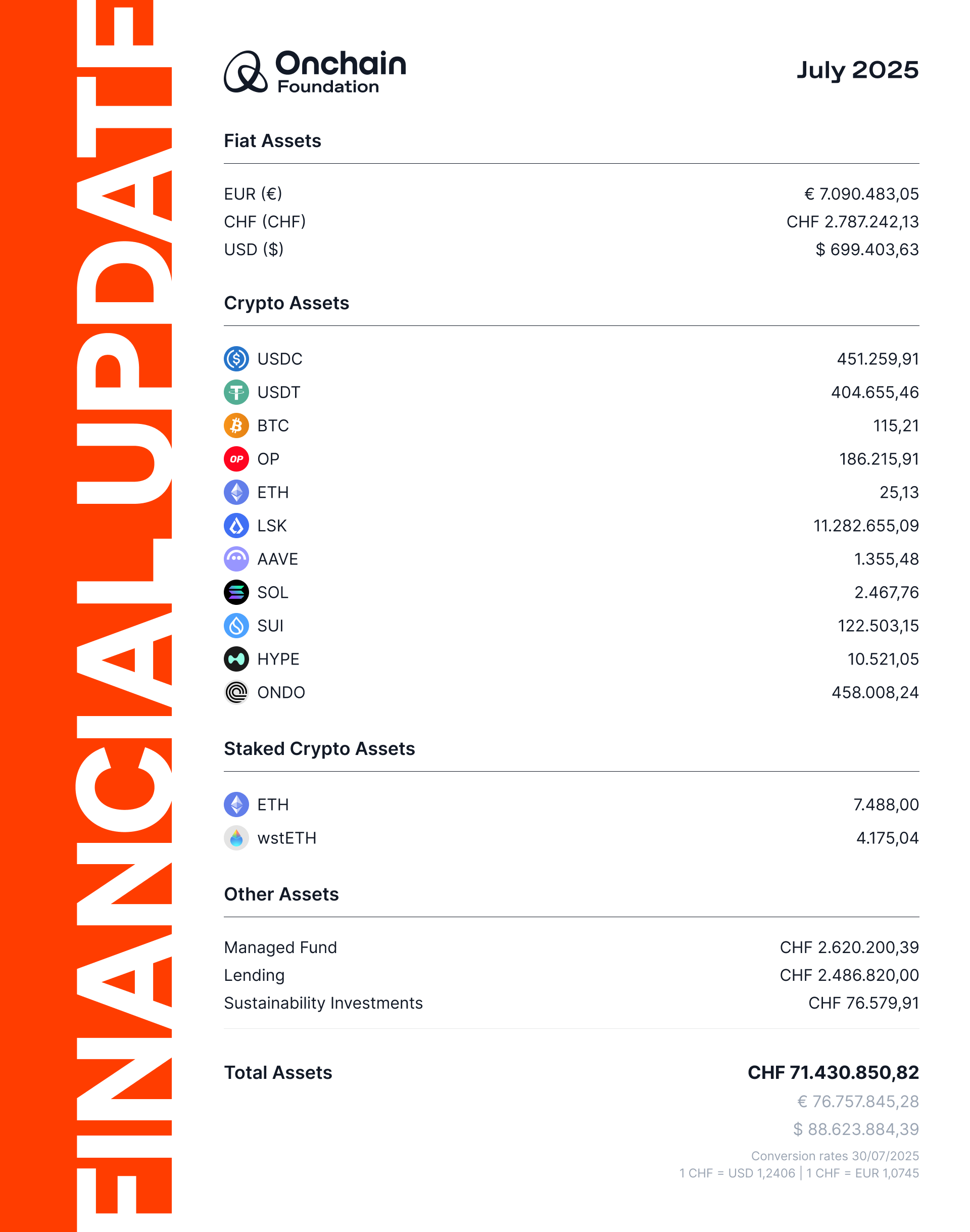Click the Conversion rates 30/07/2025 note
The width and height of the screenshot is (970, 1232).
[x=835, y=1156]
